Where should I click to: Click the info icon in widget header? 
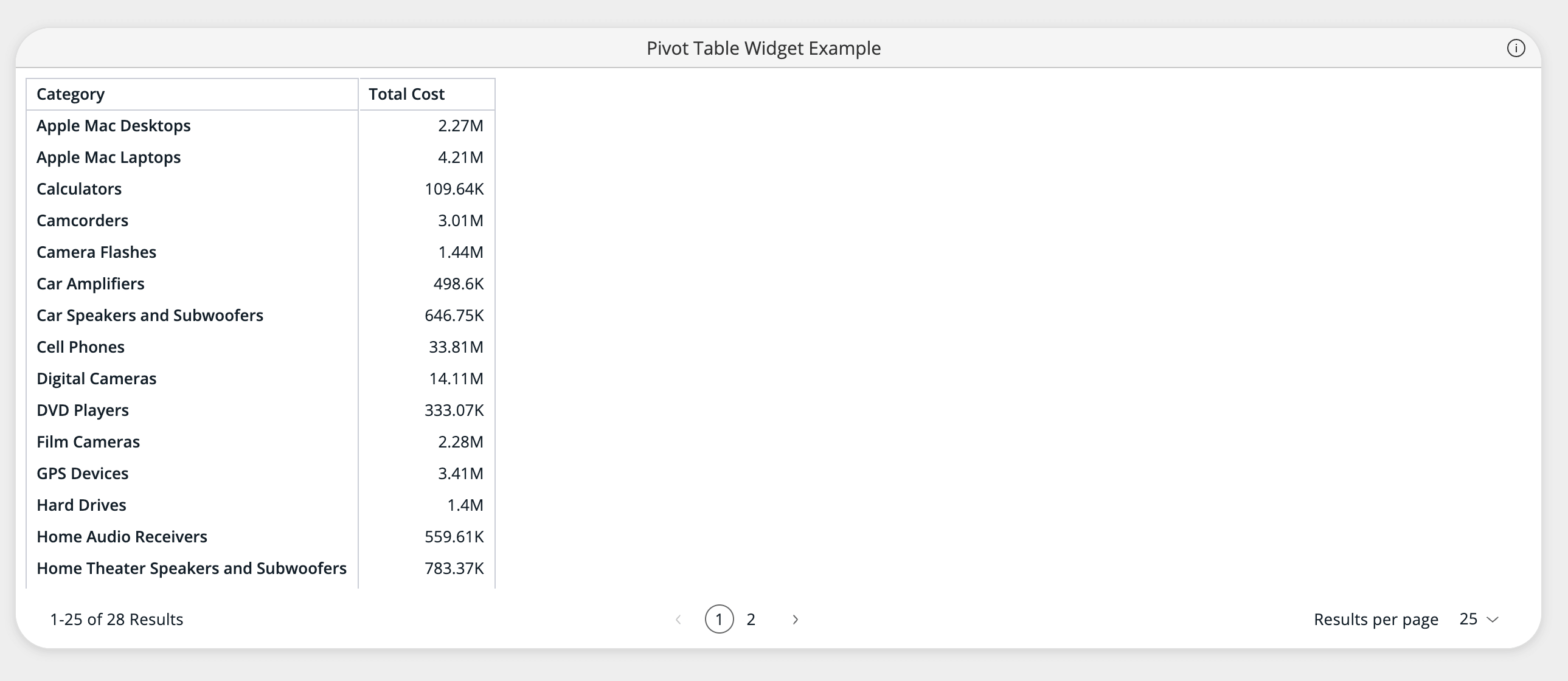click(x=1516, y=48)
